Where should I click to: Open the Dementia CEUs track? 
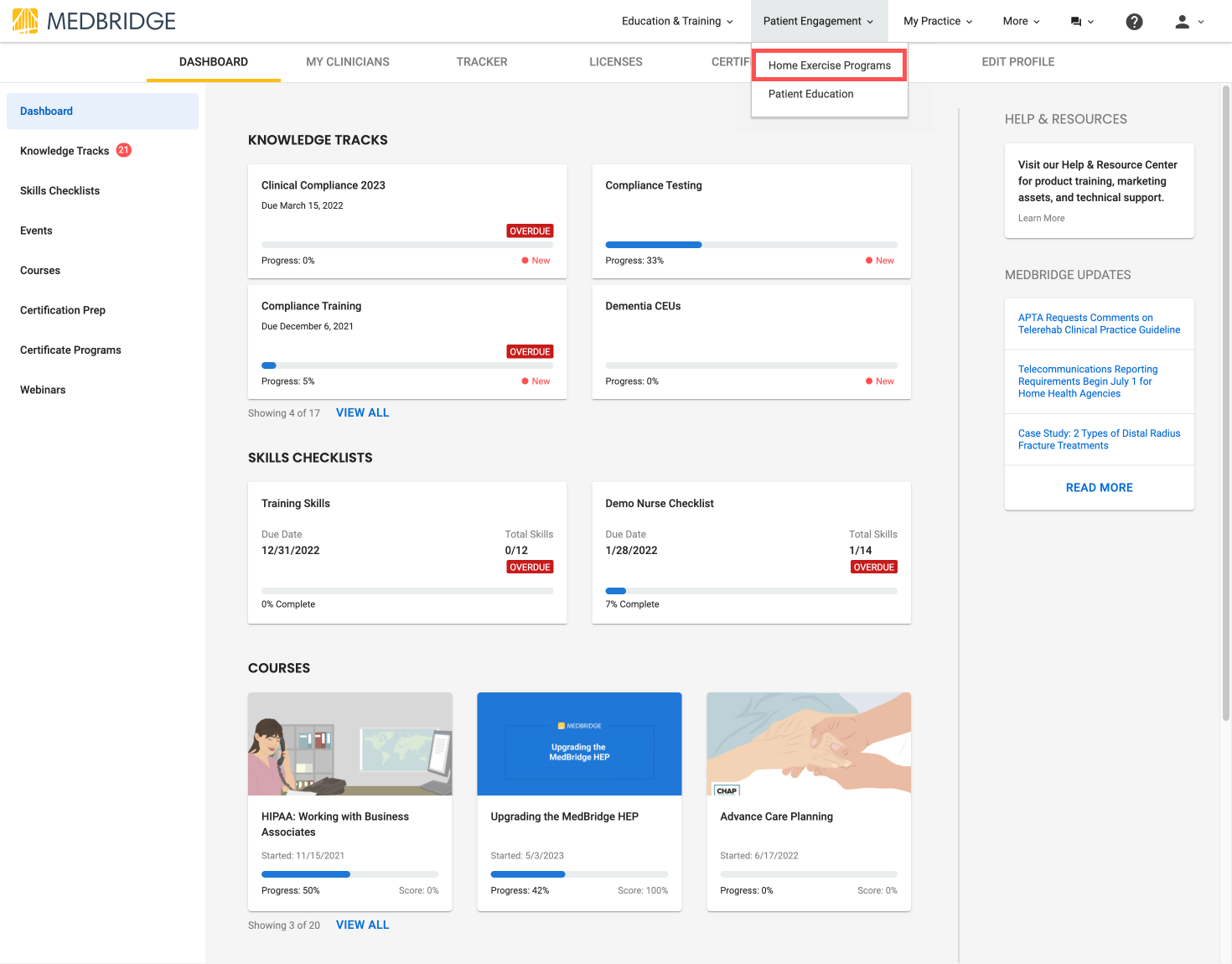click(751, 341)
